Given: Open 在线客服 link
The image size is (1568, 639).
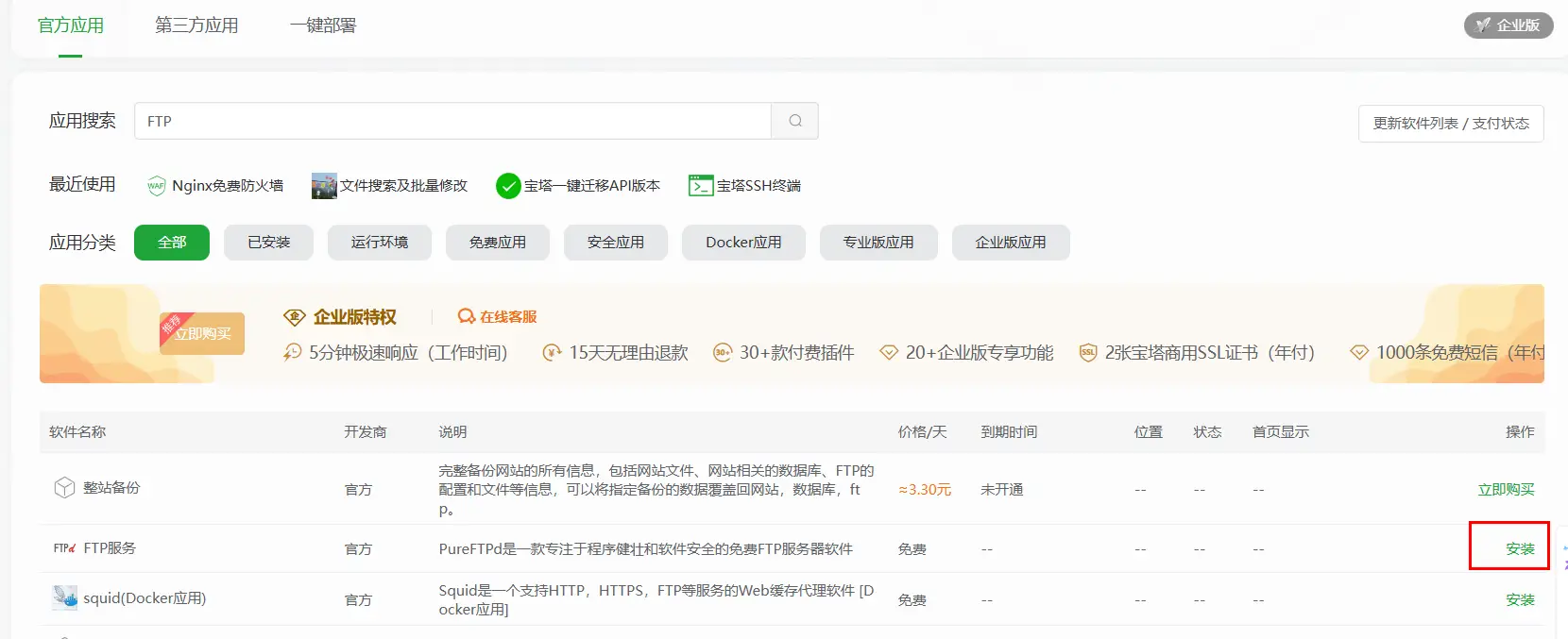Looking at the screenshot, I should [x=508, y=317].
